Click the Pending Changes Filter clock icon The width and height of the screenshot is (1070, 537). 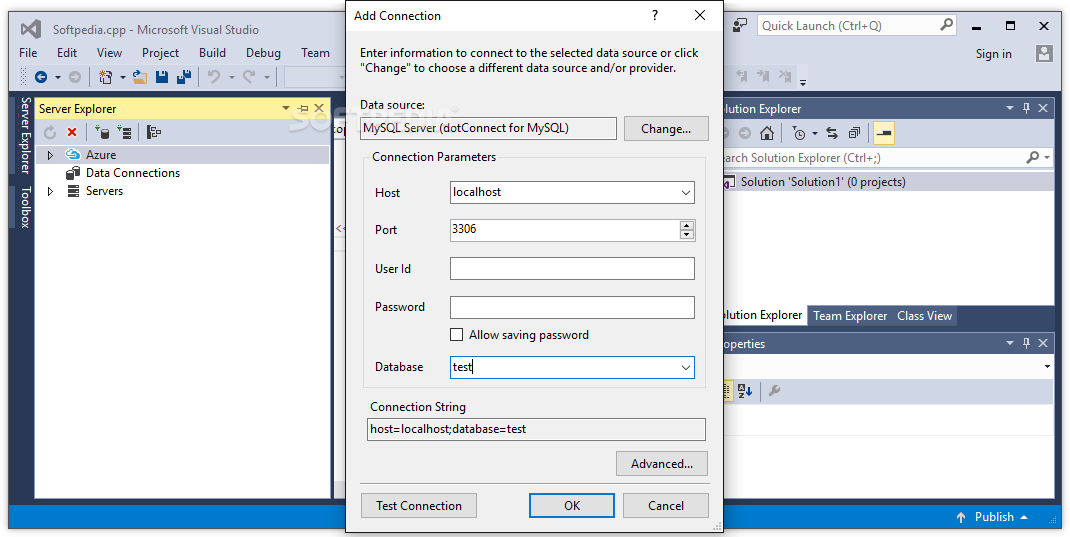(x=798, y=133)
